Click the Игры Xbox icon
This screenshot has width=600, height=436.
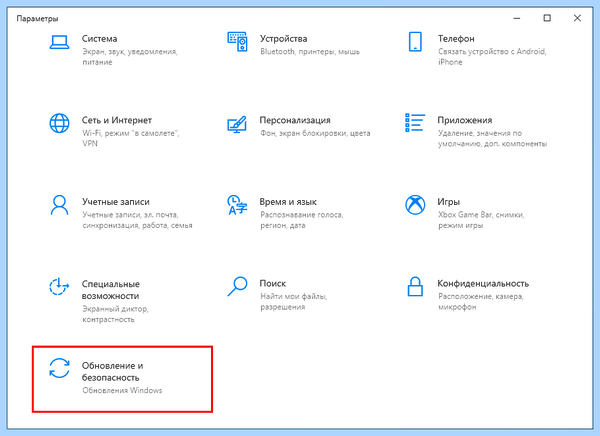(415, 205)
